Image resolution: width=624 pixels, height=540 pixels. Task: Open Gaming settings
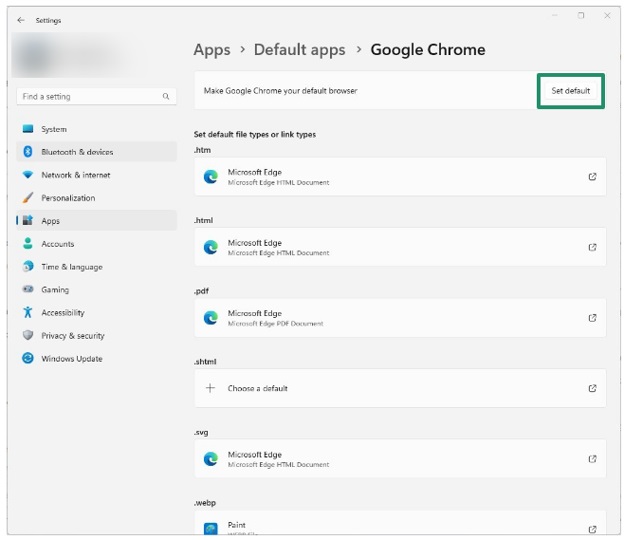click(97, 289)
